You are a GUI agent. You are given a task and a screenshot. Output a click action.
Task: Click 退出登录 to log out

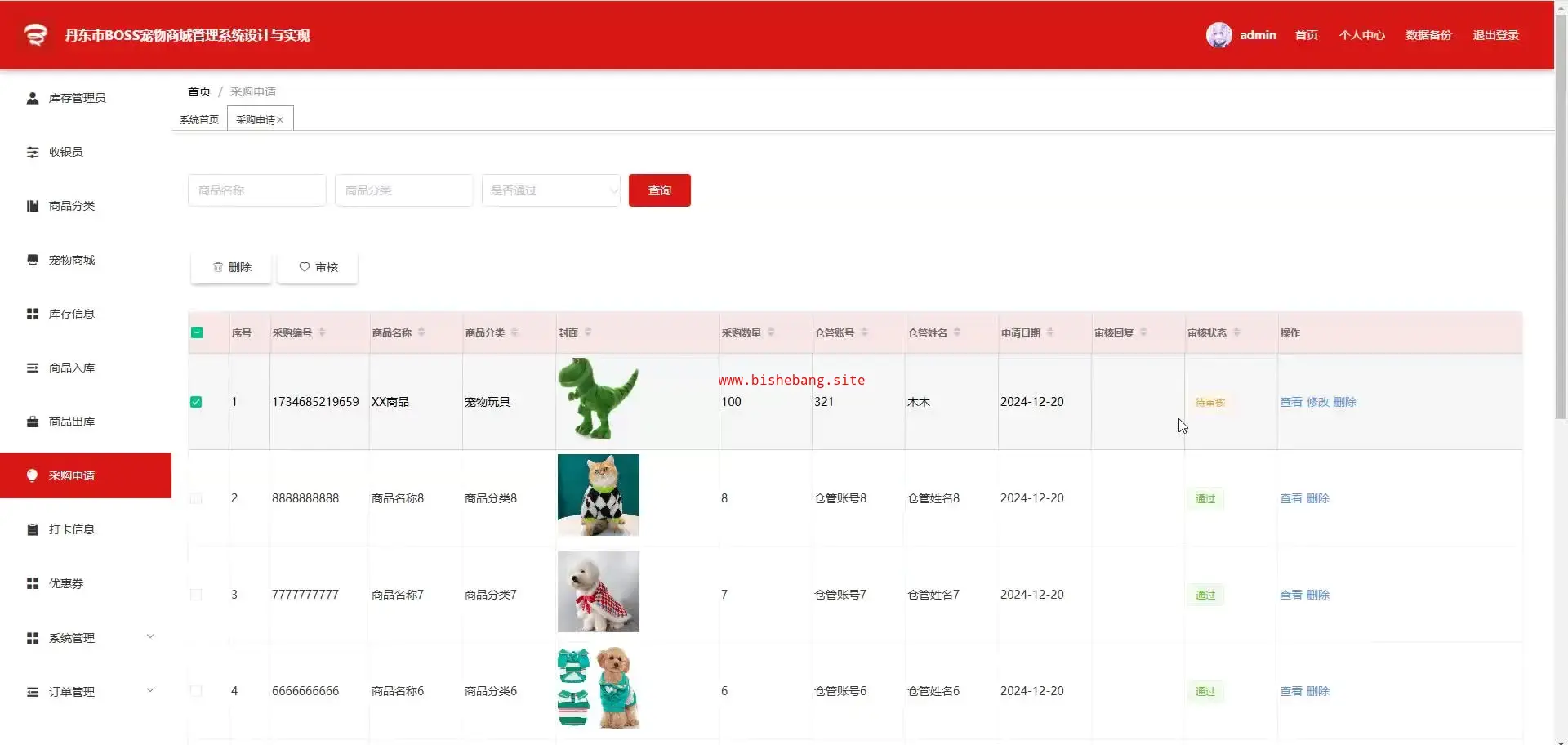point(1495,35)
